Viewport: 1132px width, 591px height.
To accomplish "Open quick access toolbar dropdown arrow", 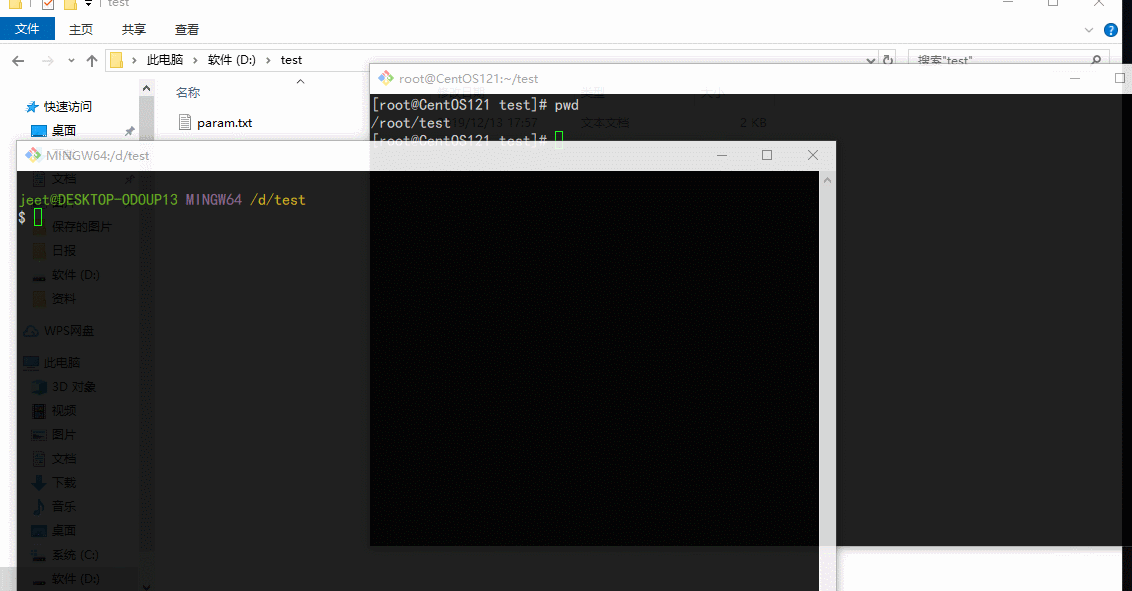I will point(88,4).
